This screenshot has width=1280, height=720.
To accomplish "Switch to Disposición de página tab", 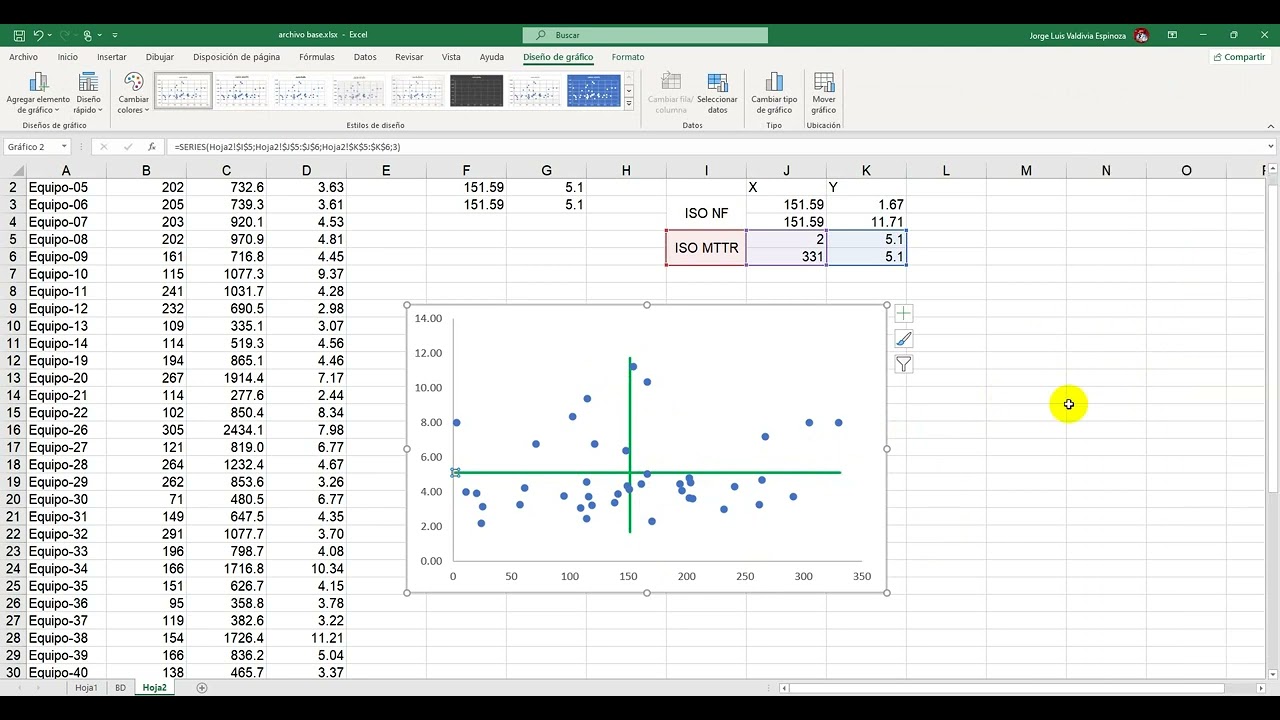I will 236,57.
